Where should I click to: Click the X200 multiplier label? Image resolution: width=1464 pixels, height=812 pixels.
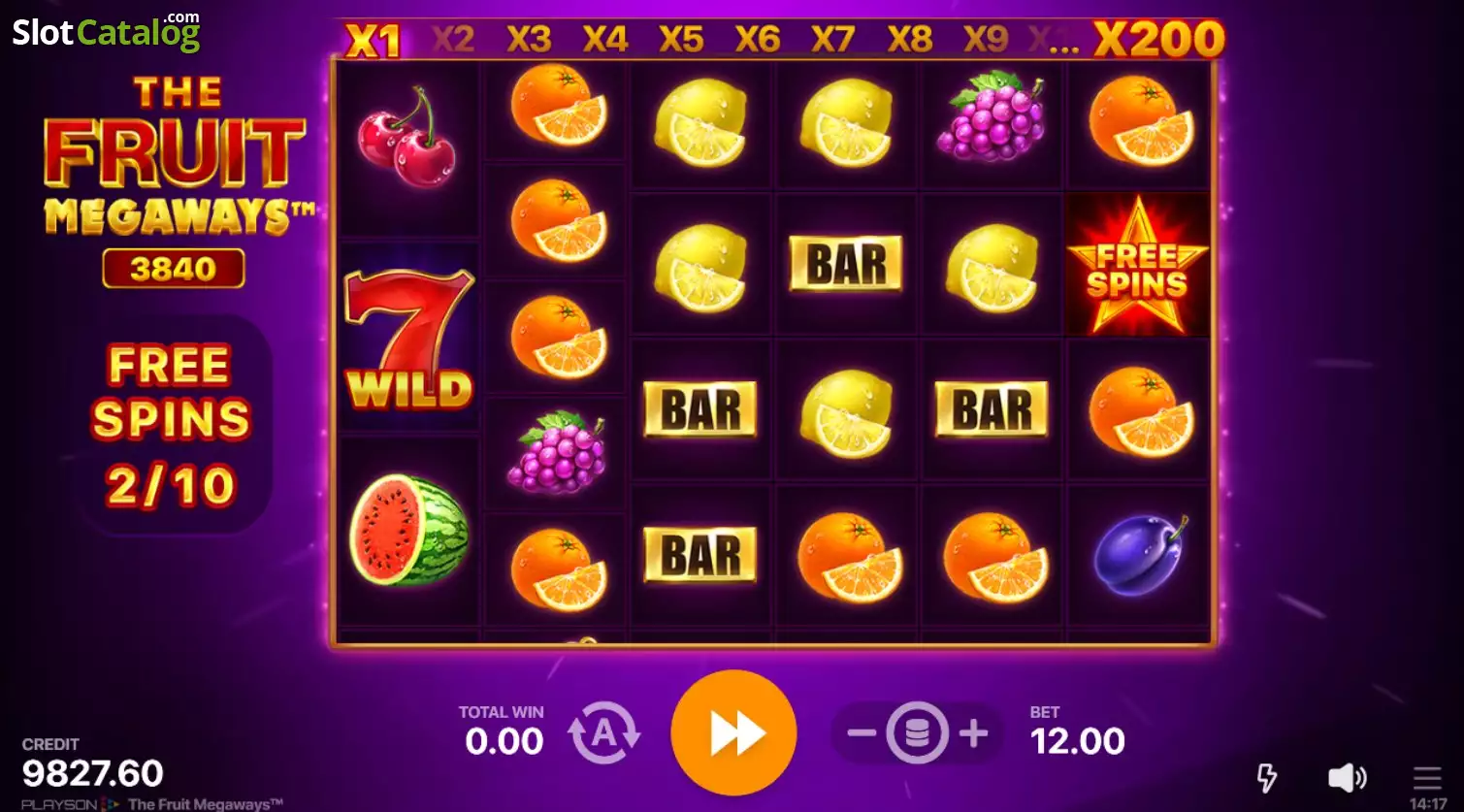[1158, 40]
